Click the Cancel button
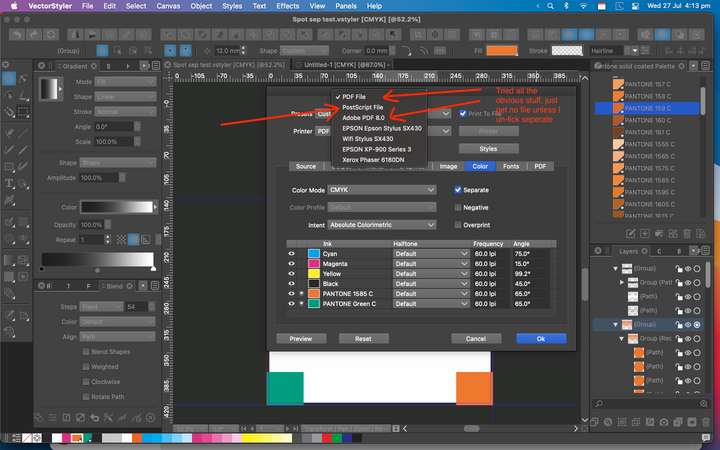 tap(476, 339)
